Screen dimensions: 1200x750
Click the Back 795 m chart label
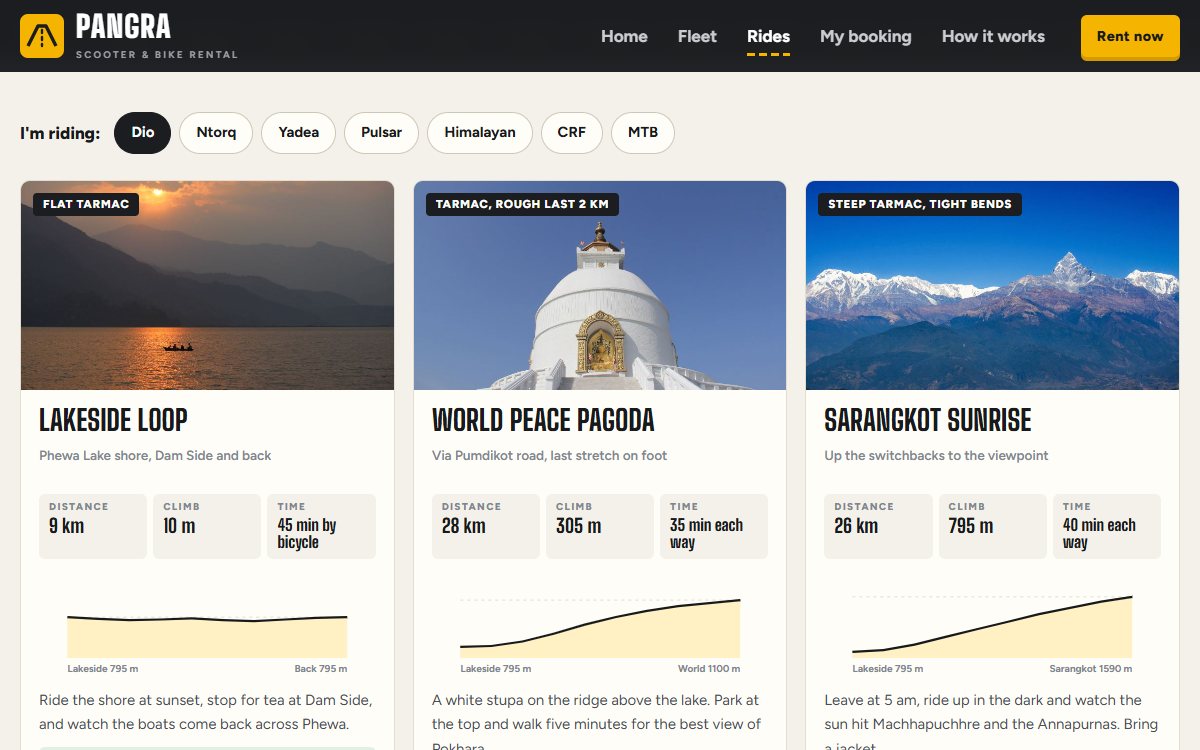coord(320,669)
